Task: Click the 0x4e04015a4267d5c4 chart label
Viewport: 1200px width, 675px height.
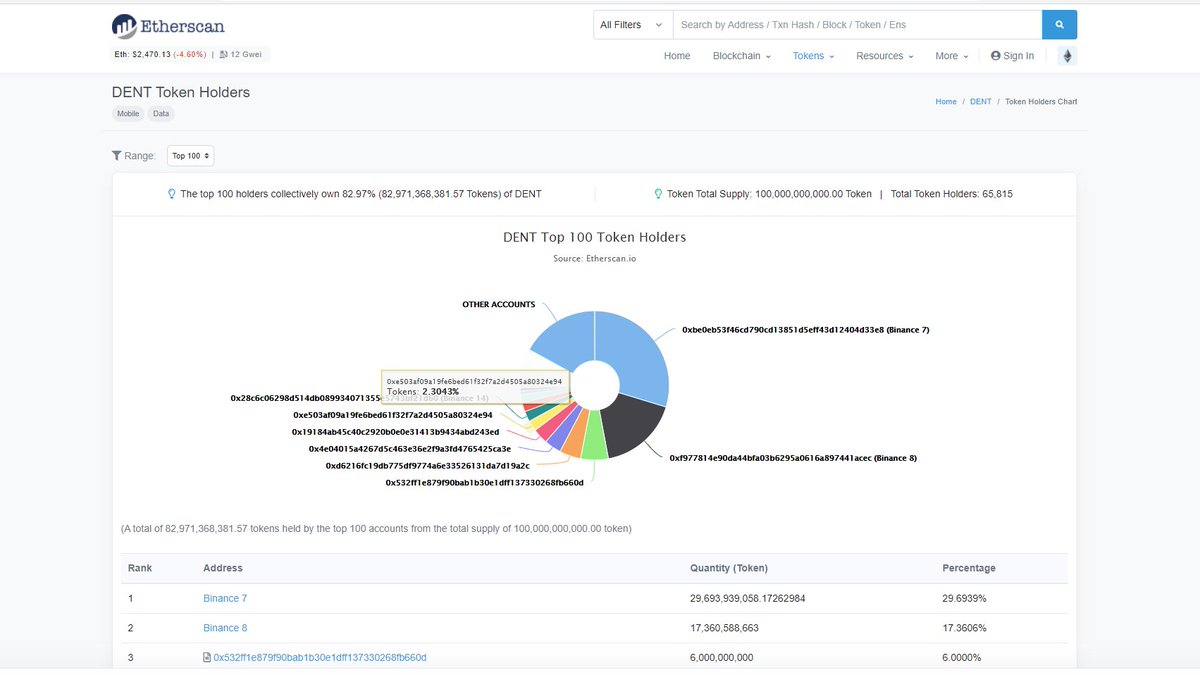Action: 410,449
